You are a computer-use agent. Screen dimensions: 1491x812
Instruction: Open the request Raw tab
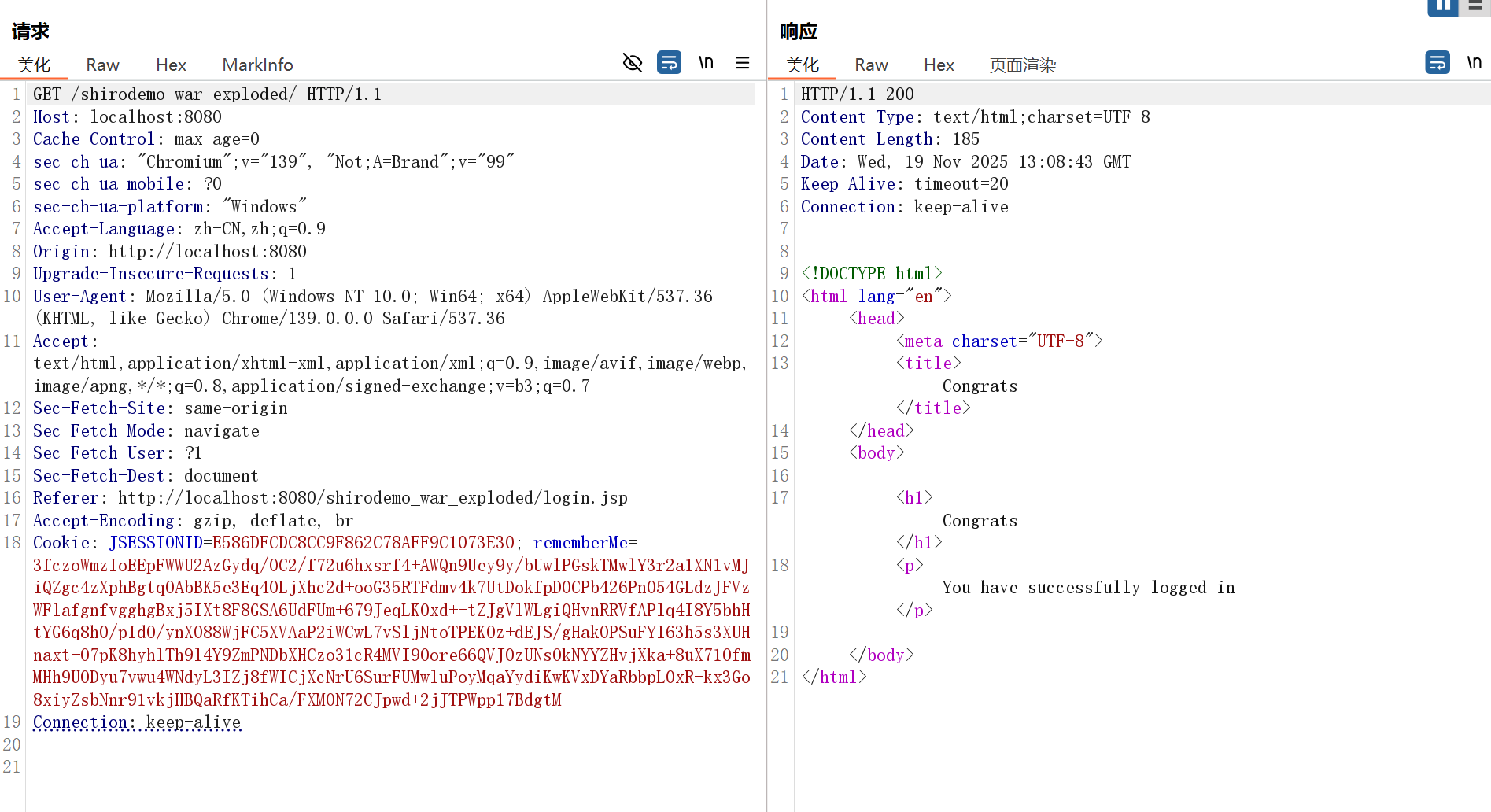102,65
